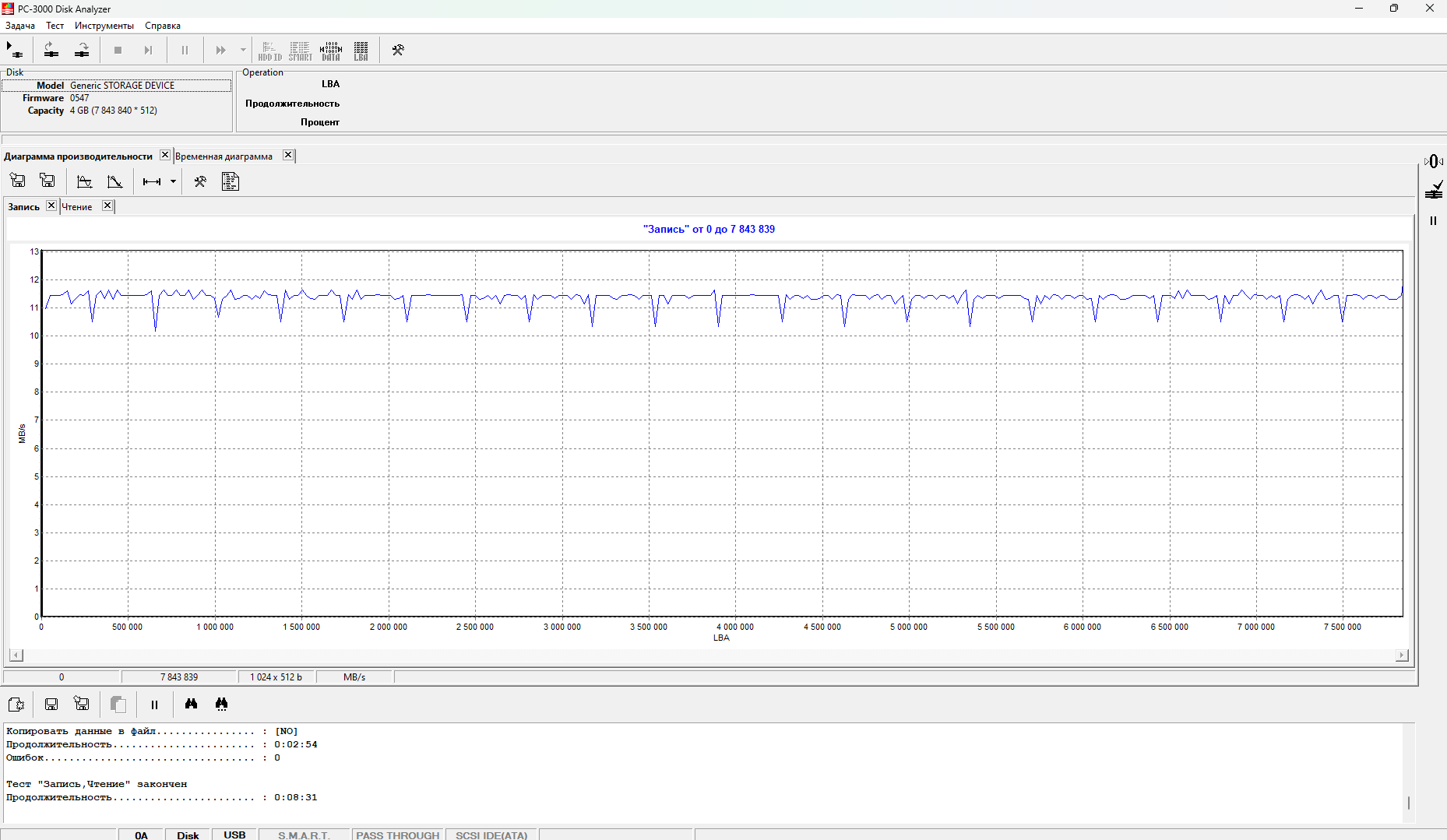
Task: Close the Диаграмма производительности tab
Action: click(164, 155)
